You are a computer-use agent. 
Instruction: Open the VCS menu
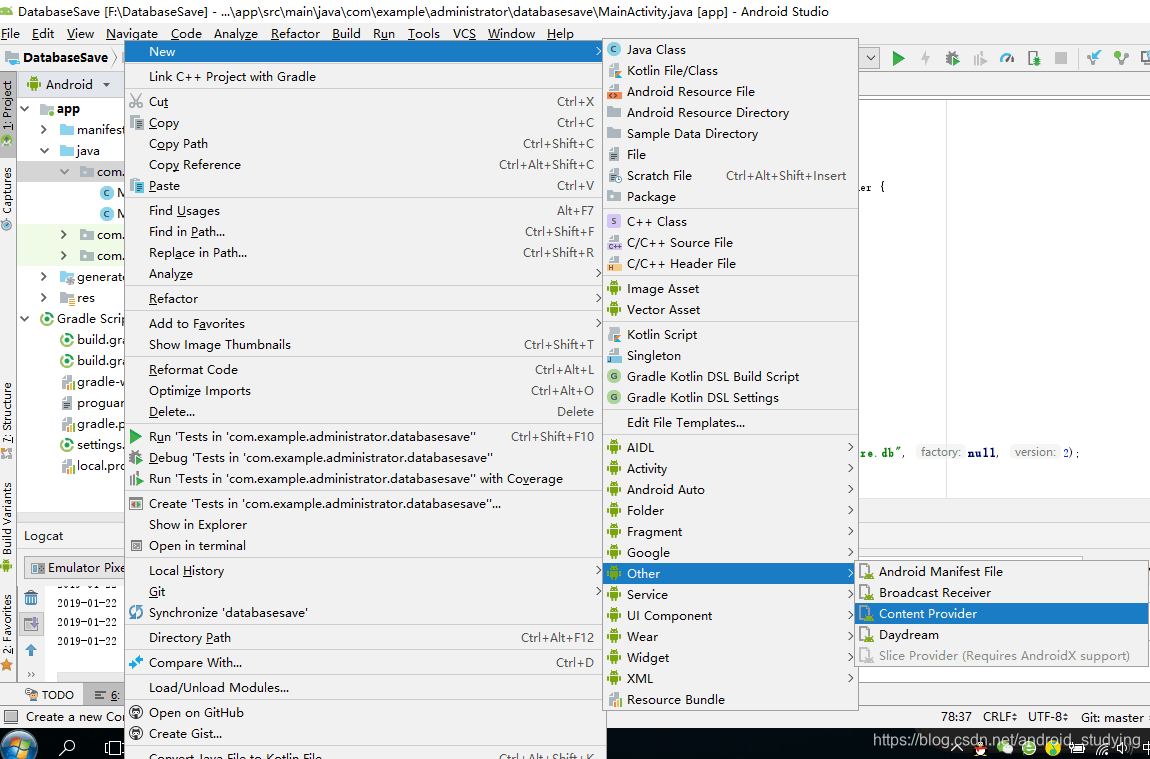[464, 34]
